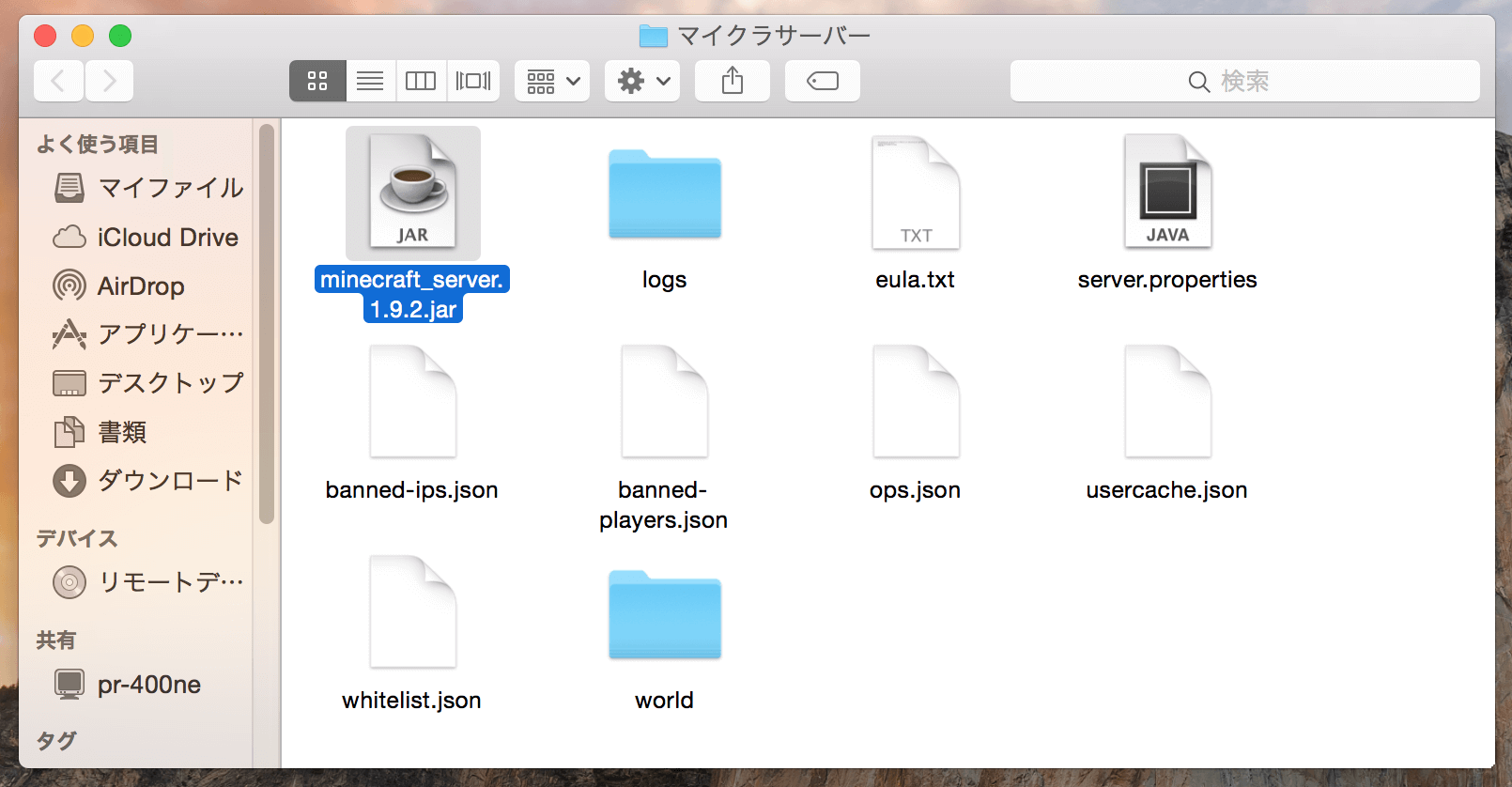
Task: Click the sidebar vertical scrollbar
Action: (267, 324)
